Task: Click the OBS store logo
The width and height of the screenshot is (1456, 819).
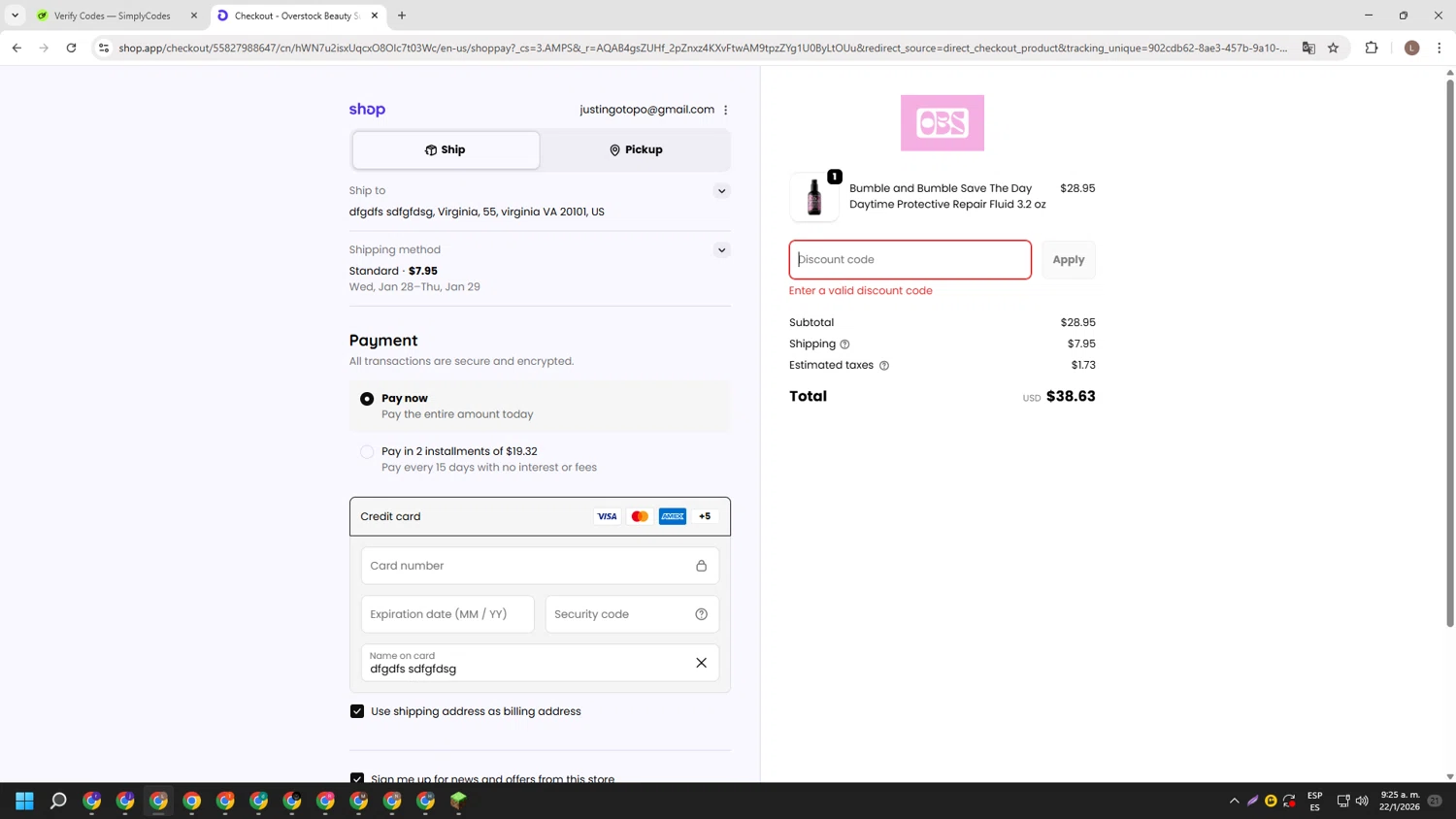Action: coord(942,123)
